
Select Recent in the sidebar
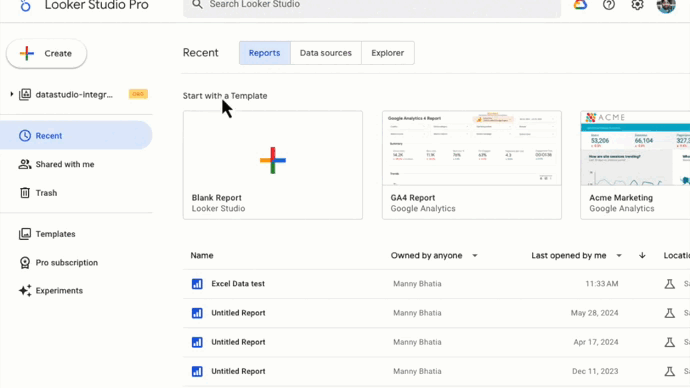point(76,135)
